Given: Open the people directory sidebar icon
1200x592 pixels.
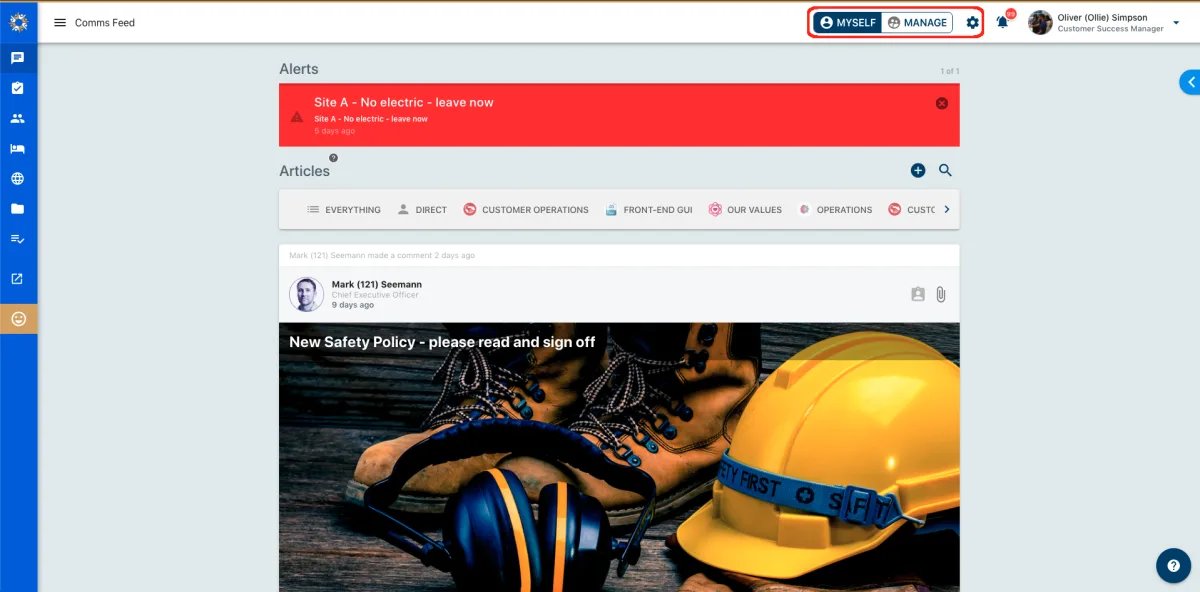Looking at the screenshot, I should point(18,118).
